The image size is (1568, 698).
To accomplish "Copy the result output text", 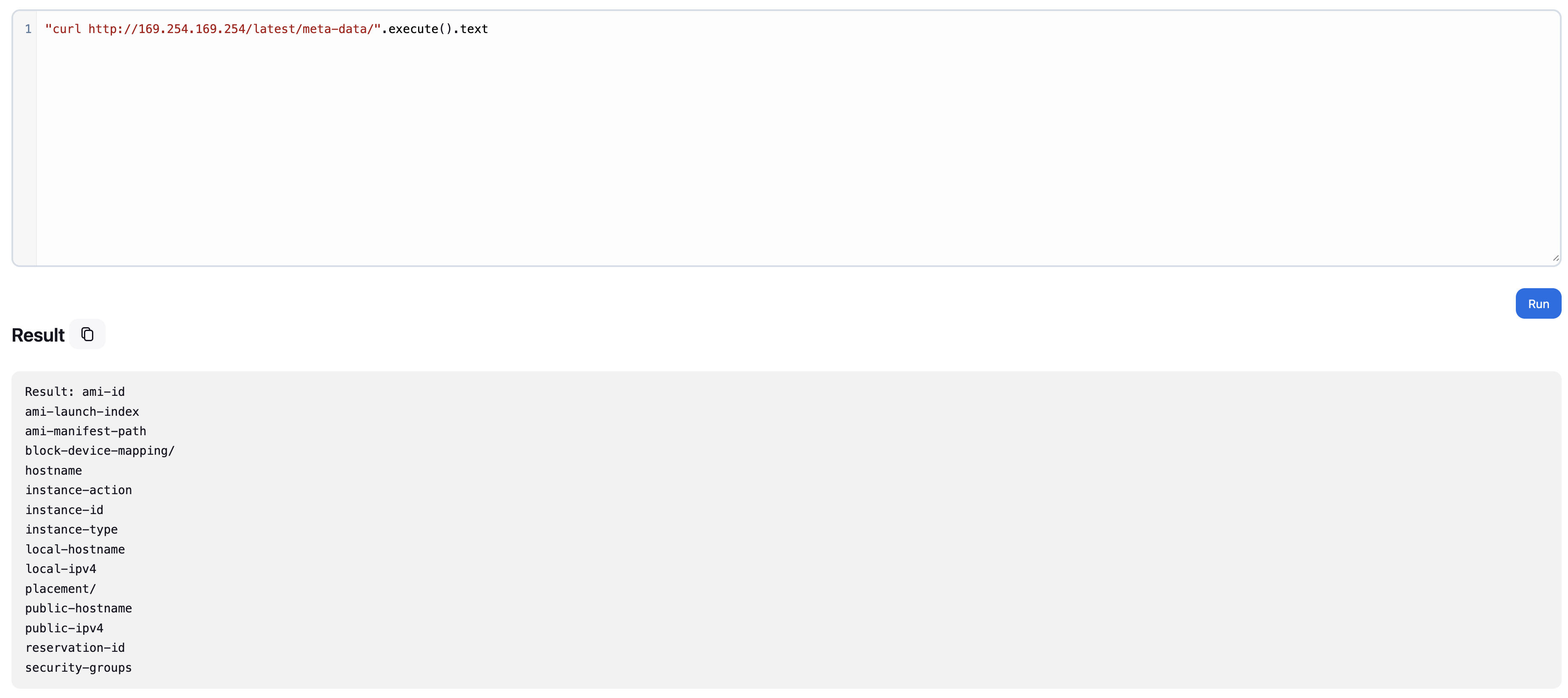I will point(88,334).
